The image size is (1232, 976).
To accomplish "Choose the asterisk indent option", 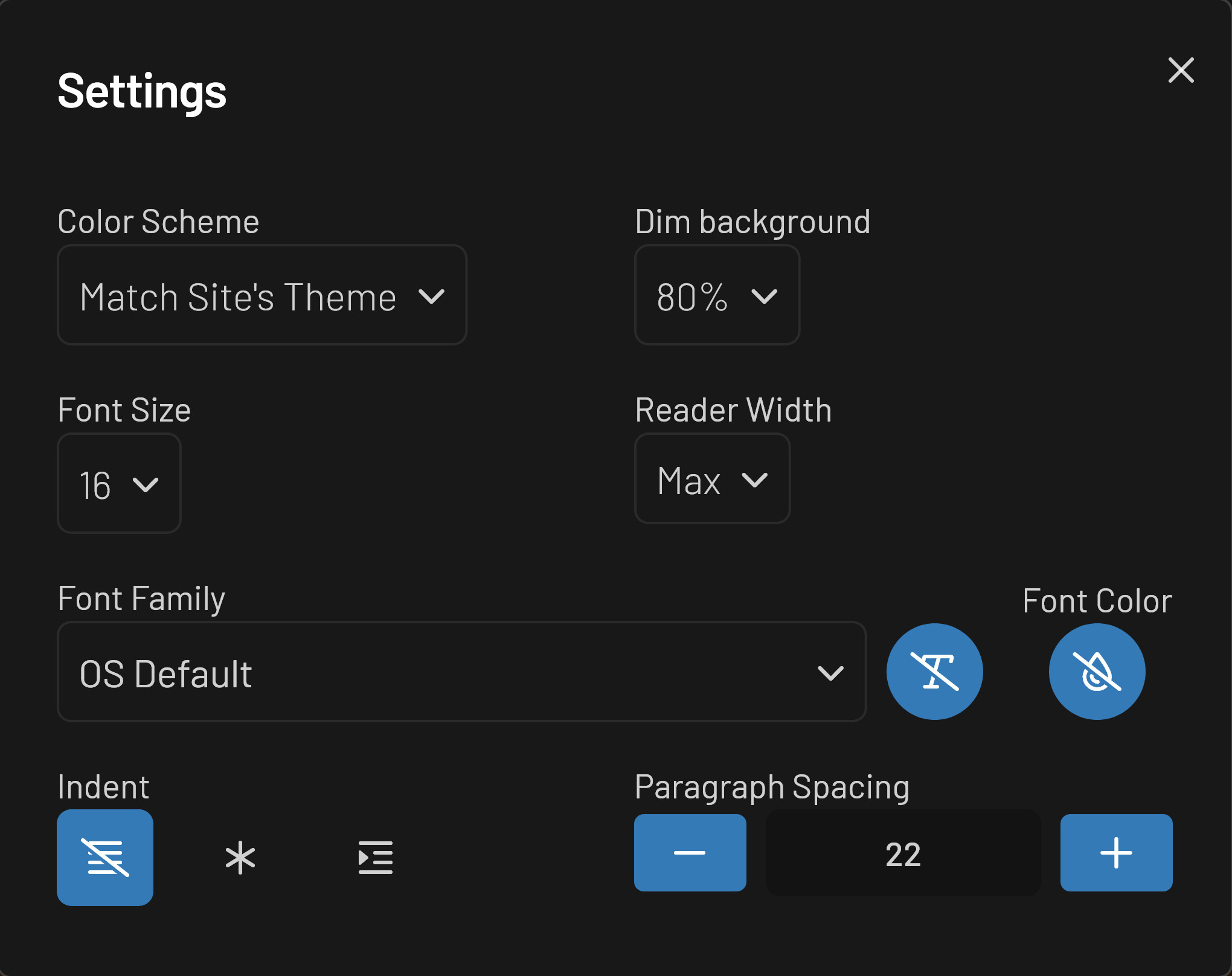I will (240, 857).
